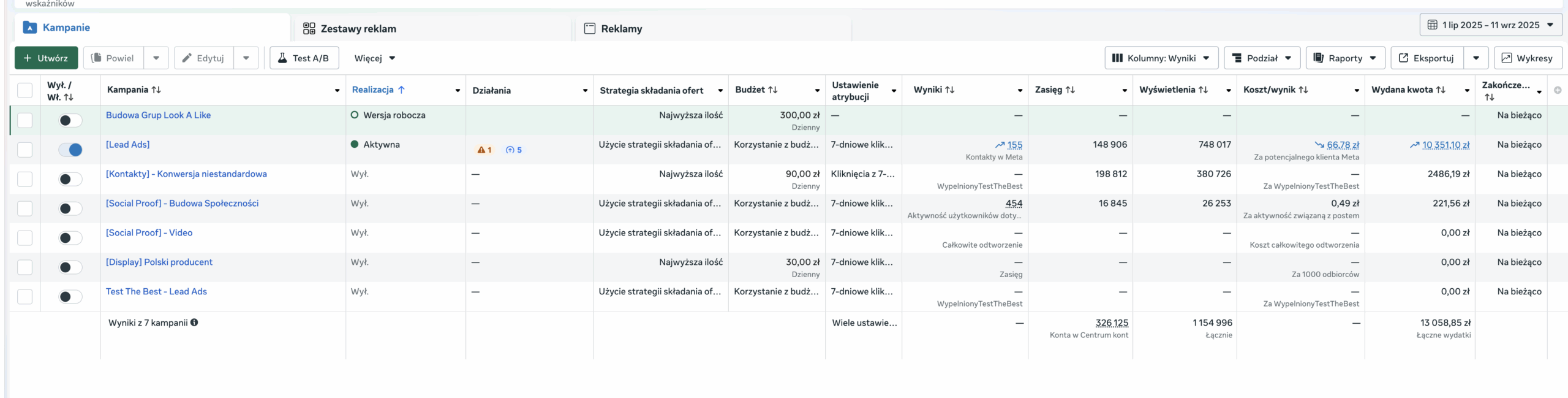The height and width of the screenshot is (398, 1568).
Task: Enable the Budowa Grup Look A Like toggle
Action: [70, 120]
